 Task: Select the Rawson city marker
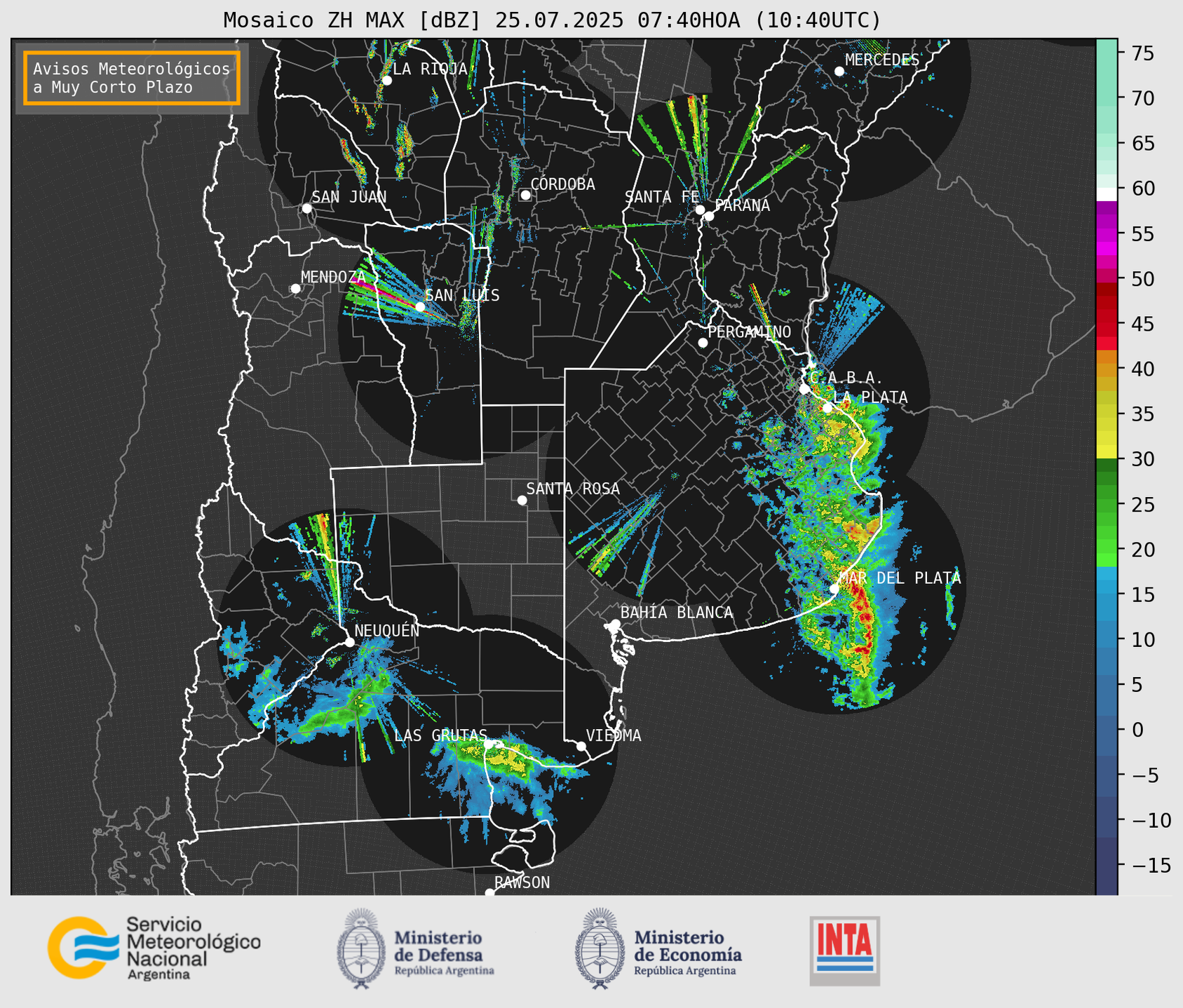pyautogui.click(x=489, y=892)
